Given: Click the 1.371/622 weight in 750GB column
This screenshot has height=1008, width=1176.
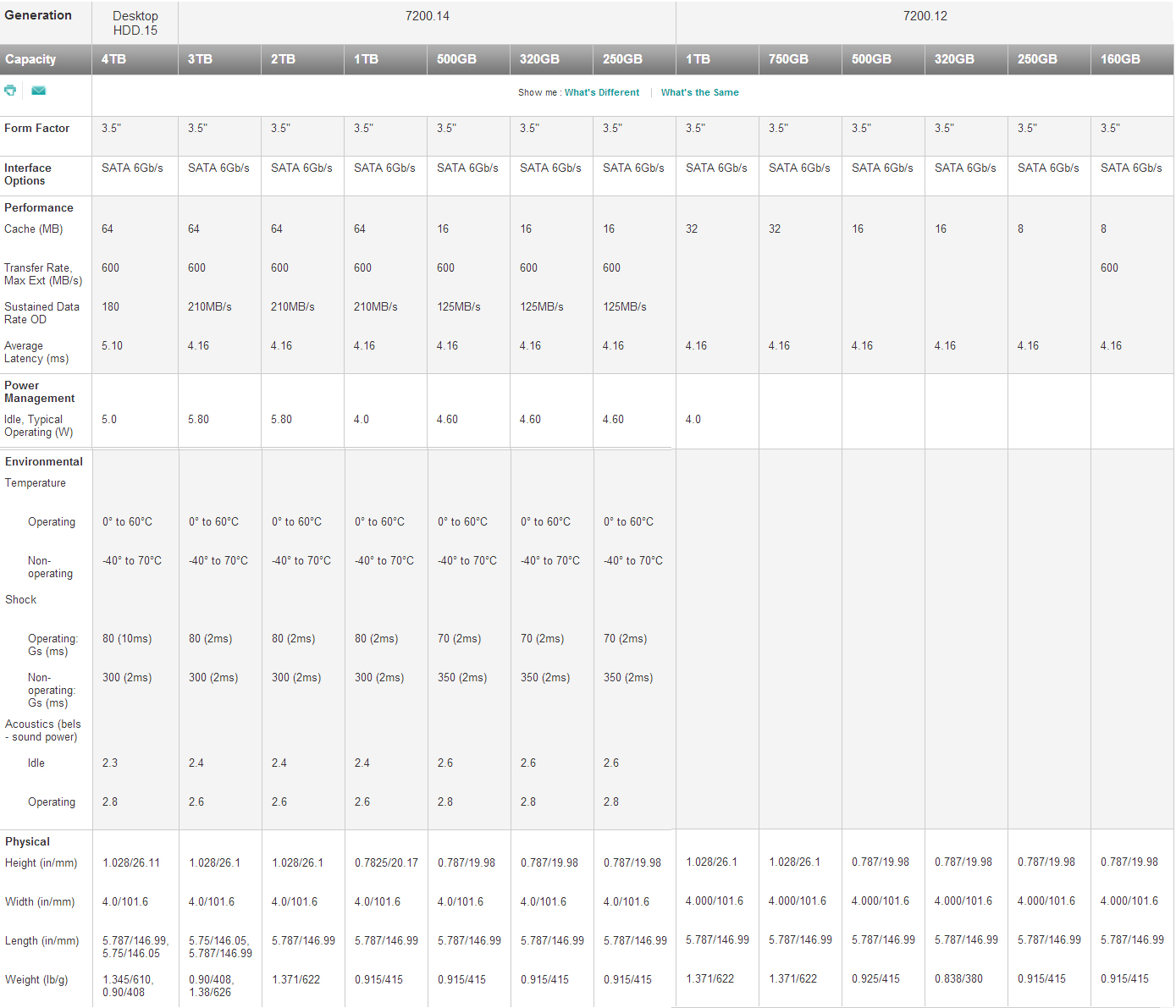Looking at the screenshot, I should pyautogui.click(x=792, y=978).
